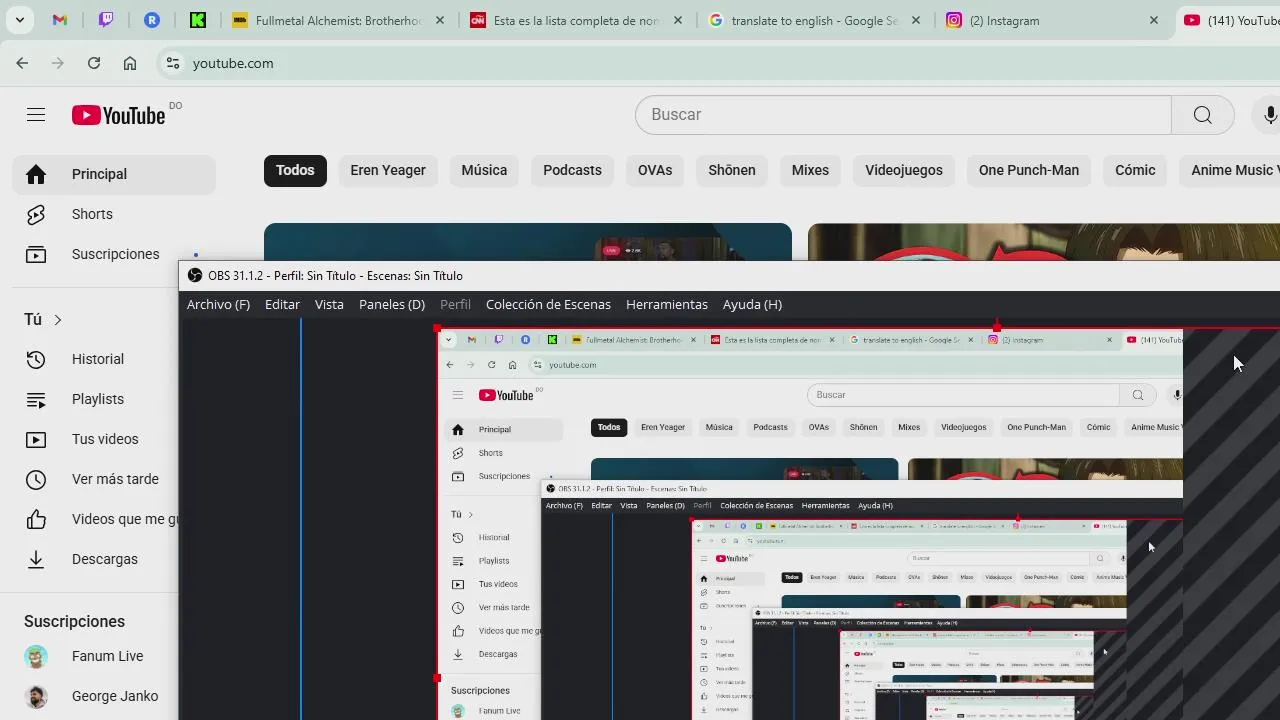Go back with the browser back arrow
Screen dimensions: 1280x720
coord(22,63)
